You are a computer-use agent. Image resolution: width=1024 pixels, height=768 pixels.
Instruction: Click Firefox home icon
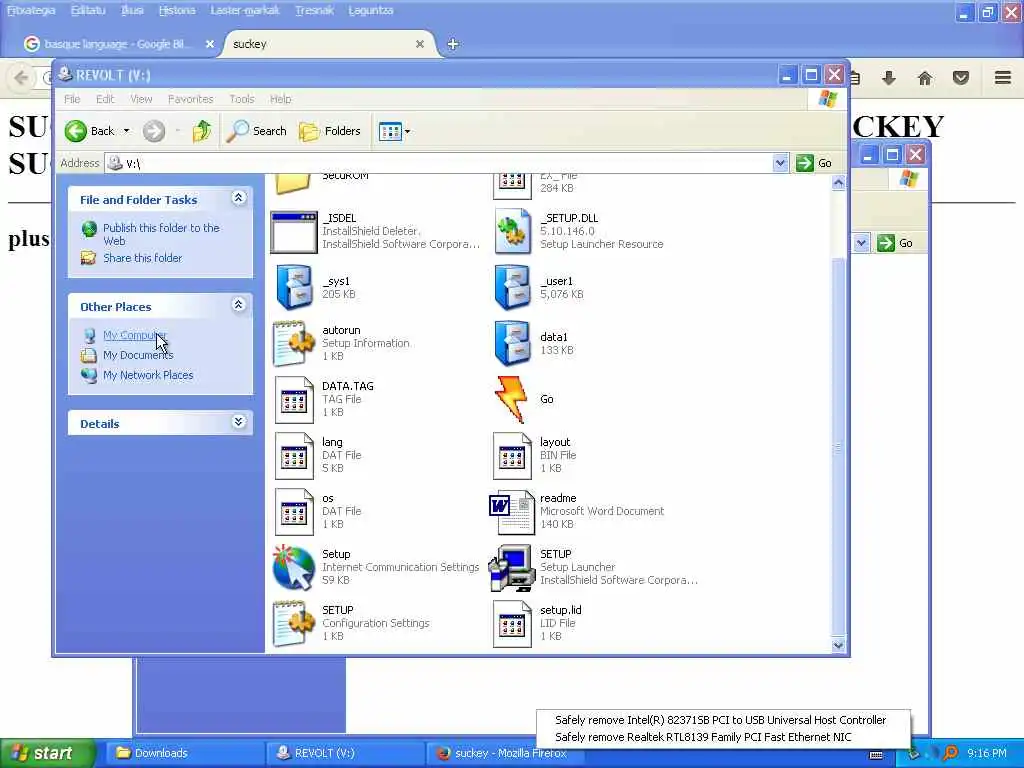(925, 78)
